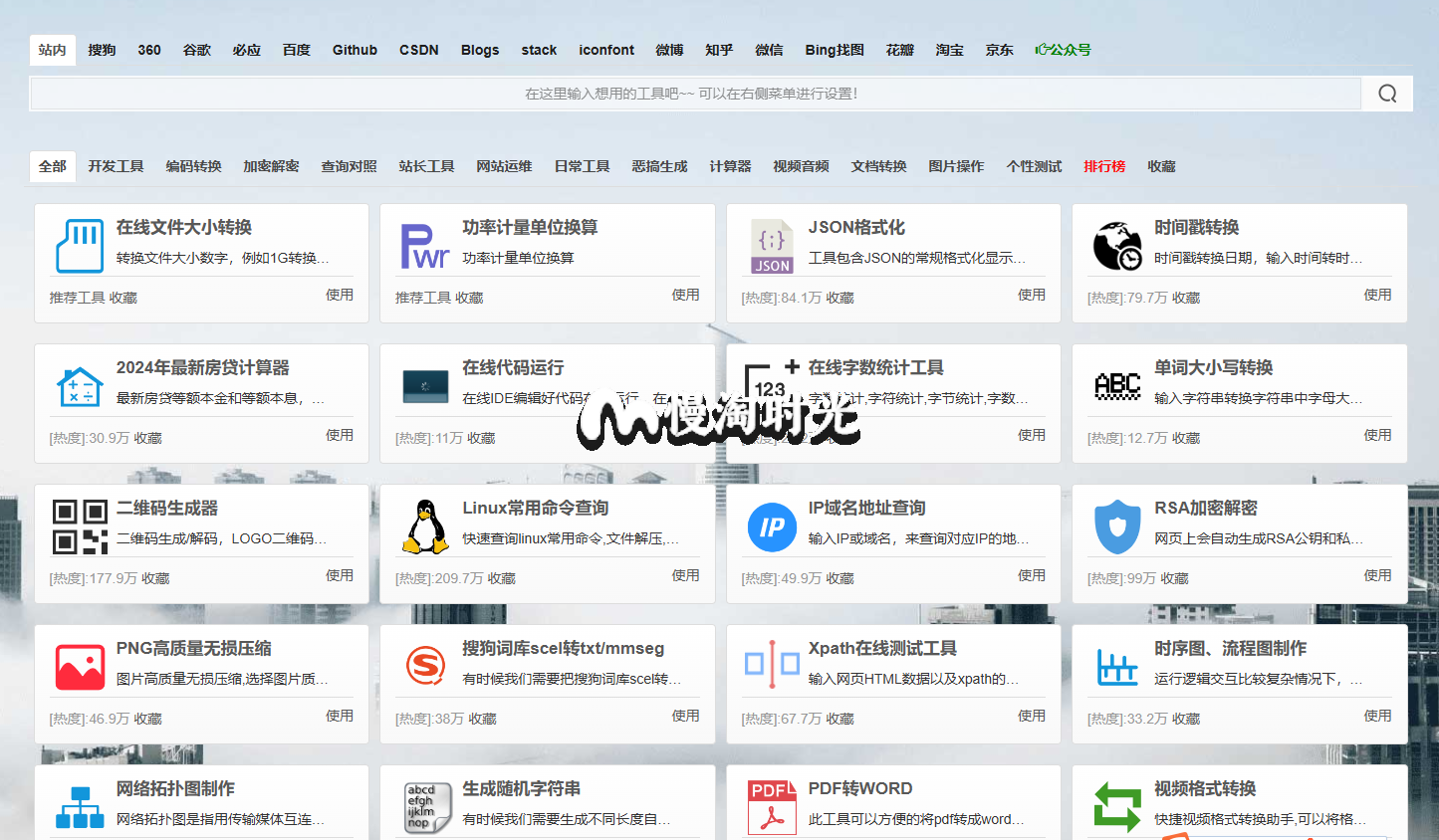Open the 加密解密 category
The height and width of the screenshot is (840, 1439).
[x=271, y=166]
